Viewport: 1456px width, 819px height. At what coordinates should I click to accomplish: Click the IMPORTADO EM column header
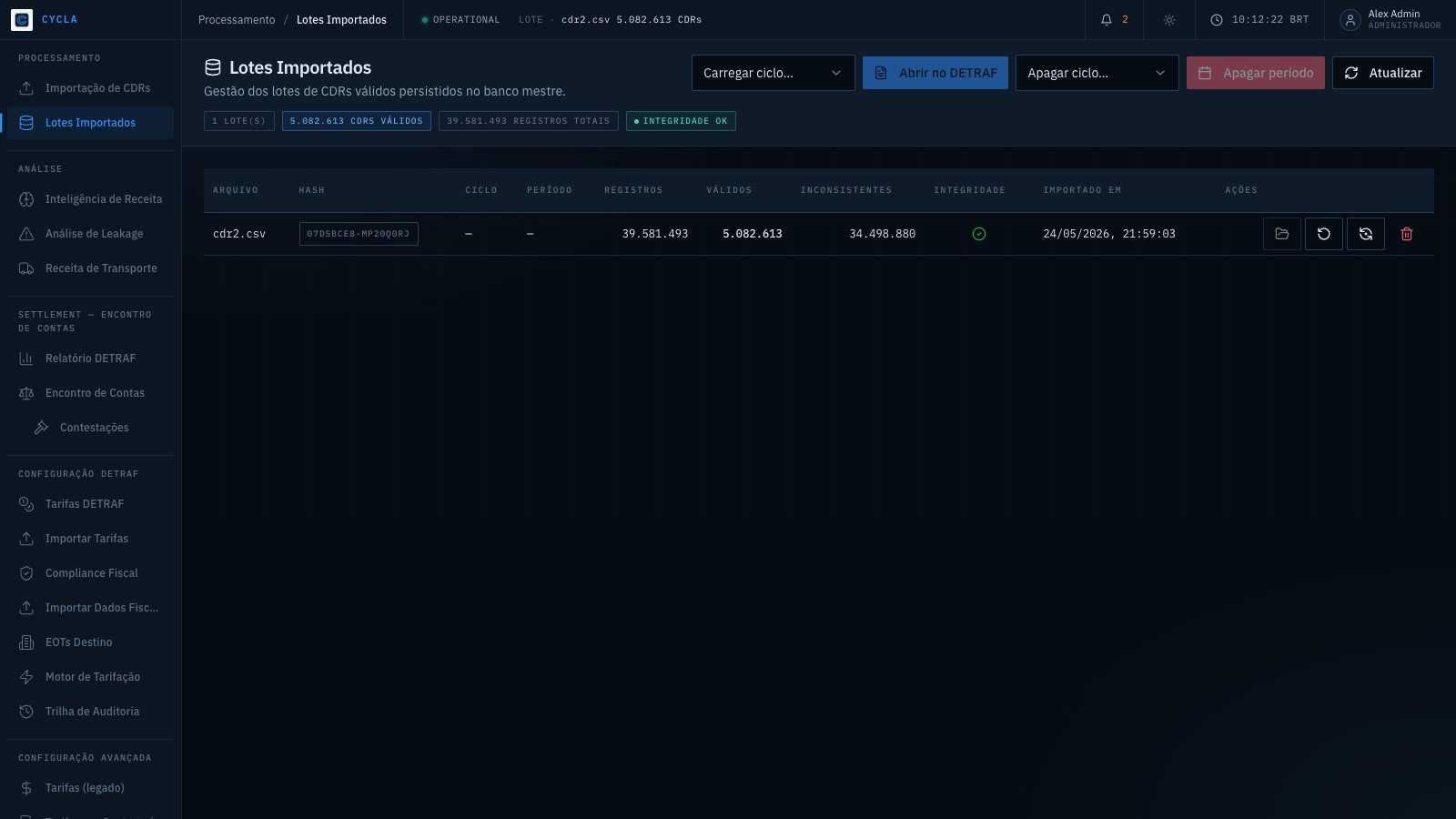click(1082, 190)
